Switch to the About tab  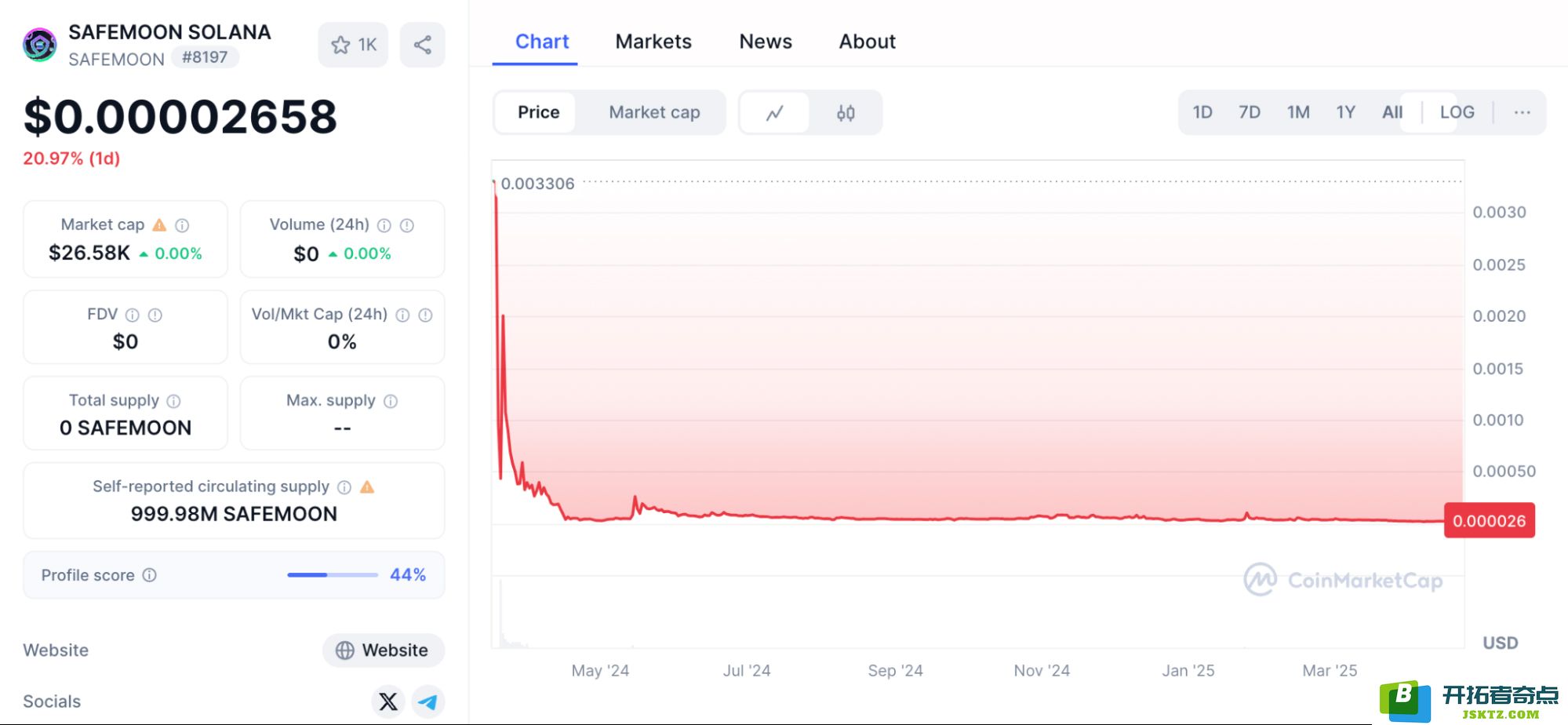click(867, 42)
